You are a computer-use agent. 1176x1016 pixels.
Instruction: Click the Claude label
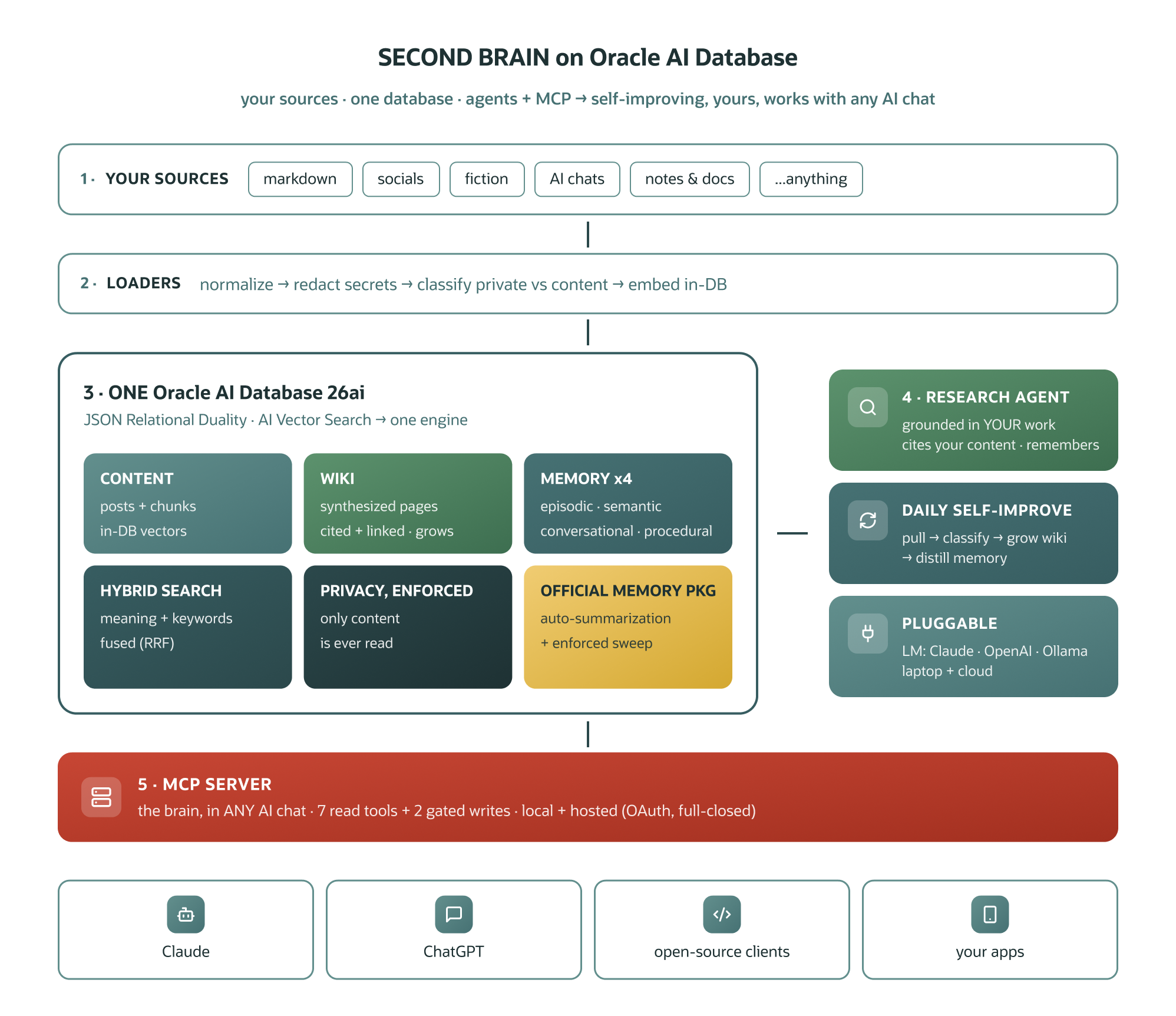[186, 952]
